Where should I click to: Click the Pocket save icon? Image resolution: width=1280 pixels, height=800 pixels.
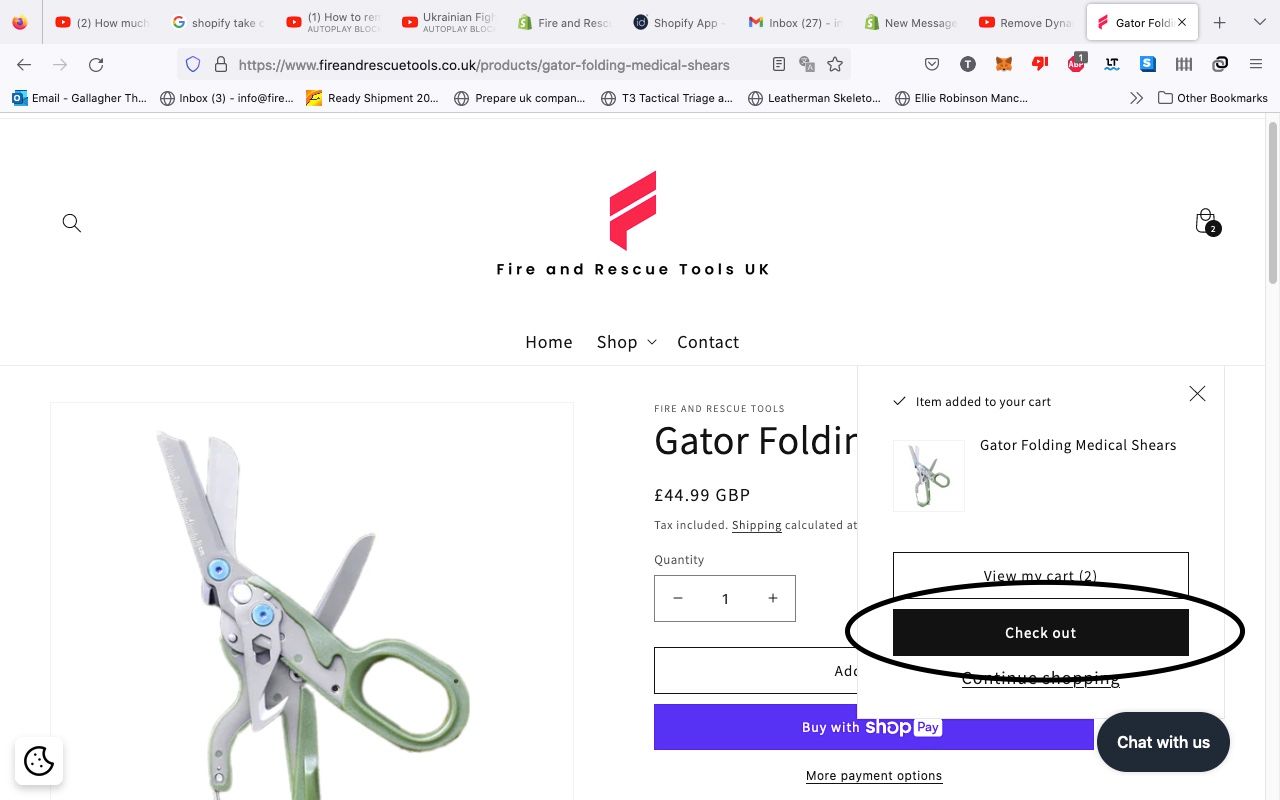[x=932, y=65]
